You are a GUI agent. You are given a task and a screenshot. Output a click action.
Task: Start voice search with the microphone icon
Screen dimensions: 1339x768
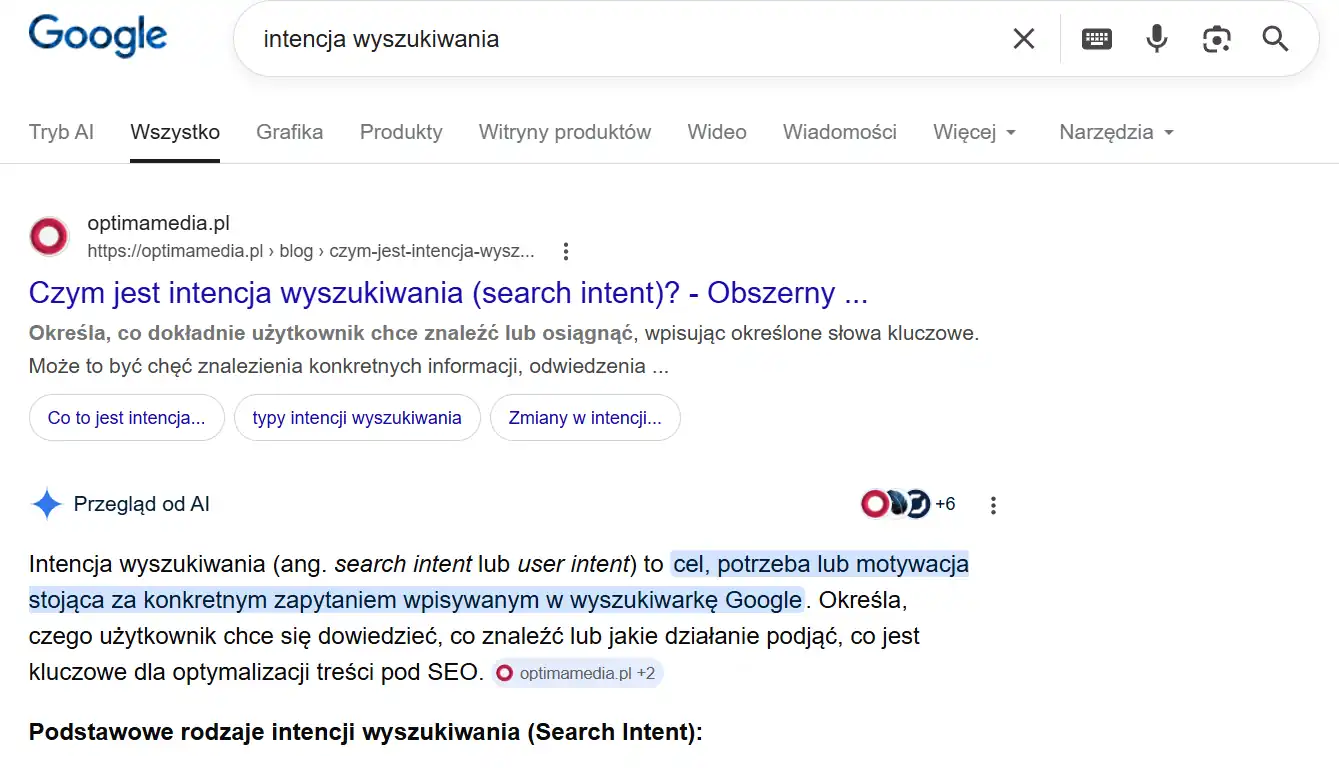point(1156,38)
